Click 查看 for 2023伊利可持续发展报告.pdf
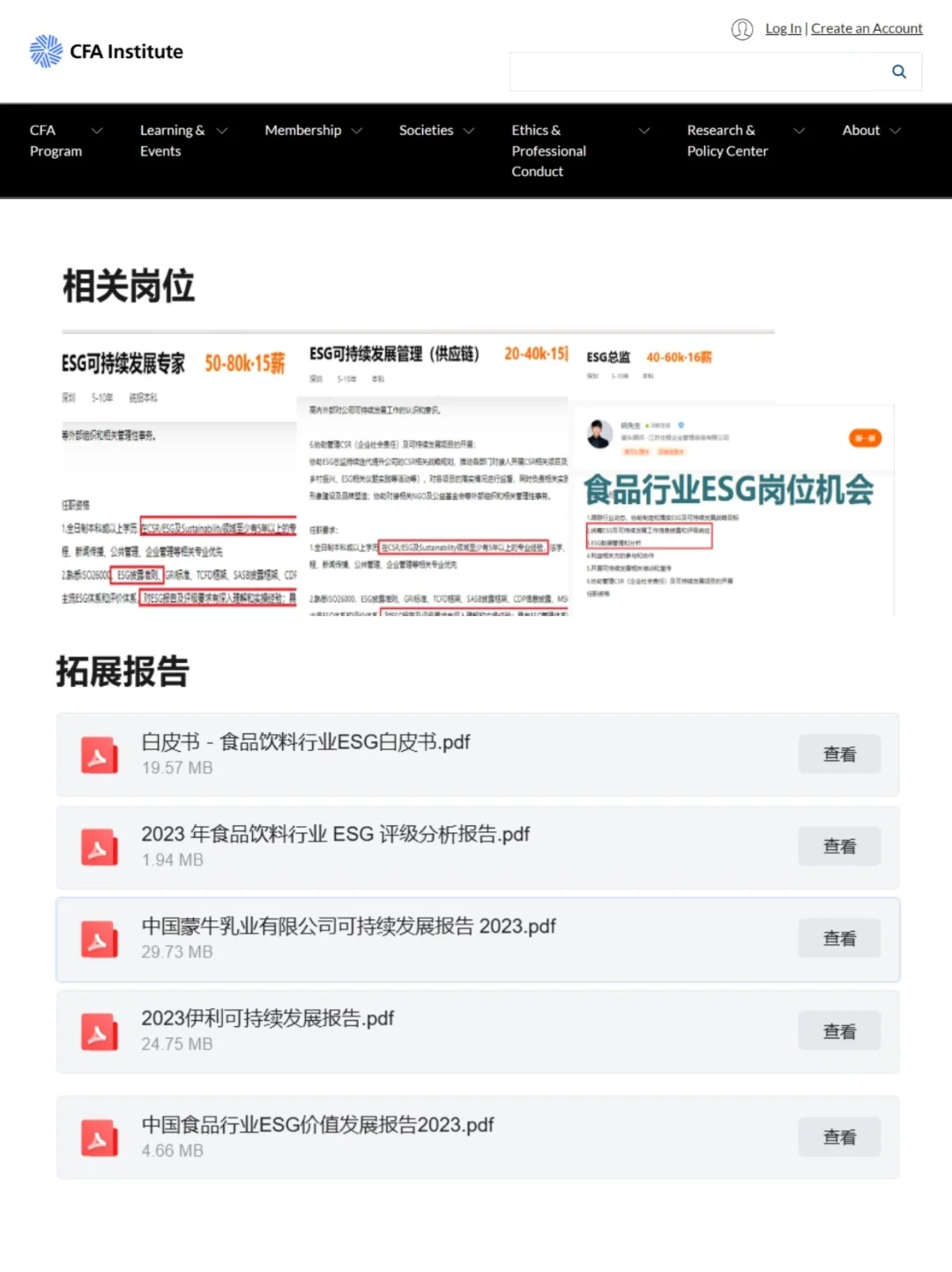The height and width of the screenshot is (1272, 952). (839, 1031)
